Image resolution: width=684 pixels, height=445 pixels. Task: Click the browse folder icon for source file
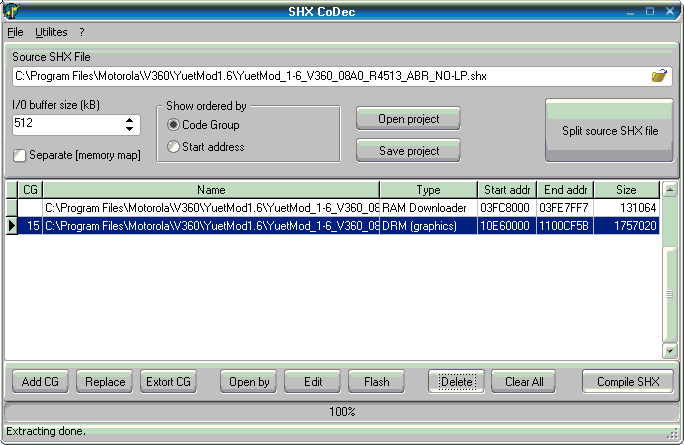[659, 75]
